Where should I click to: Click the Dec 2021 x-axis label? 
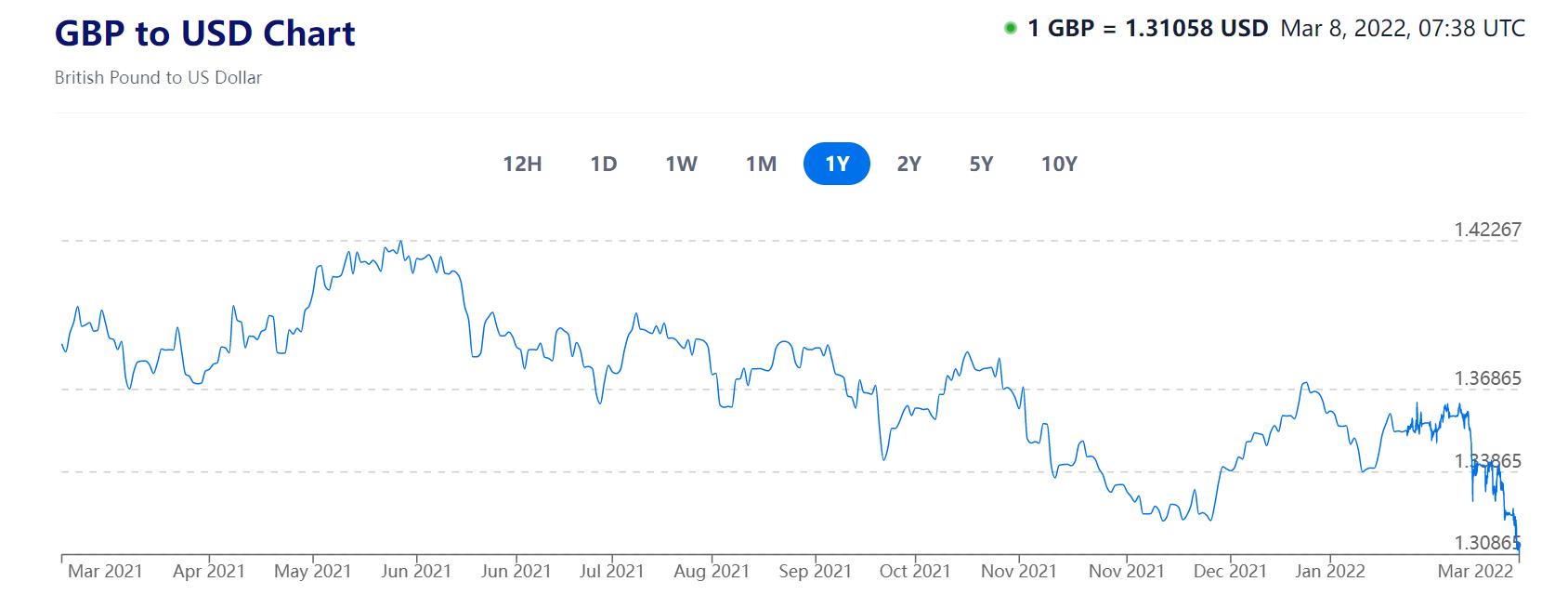[1230, 571]
